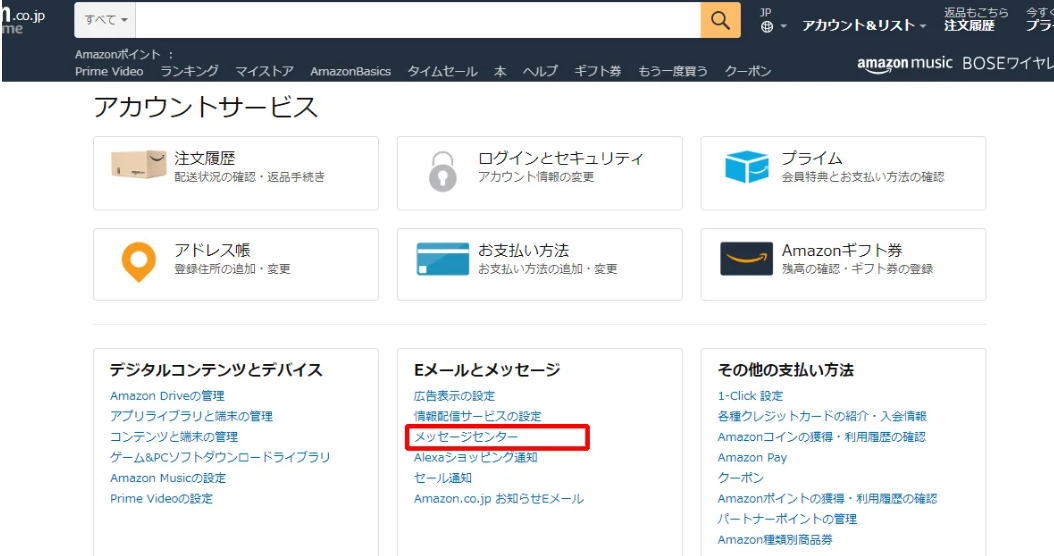Viewport: 1054px width, 556px height.
Task: Click the Amazon gift card smile icon
Action: (746, 259)
